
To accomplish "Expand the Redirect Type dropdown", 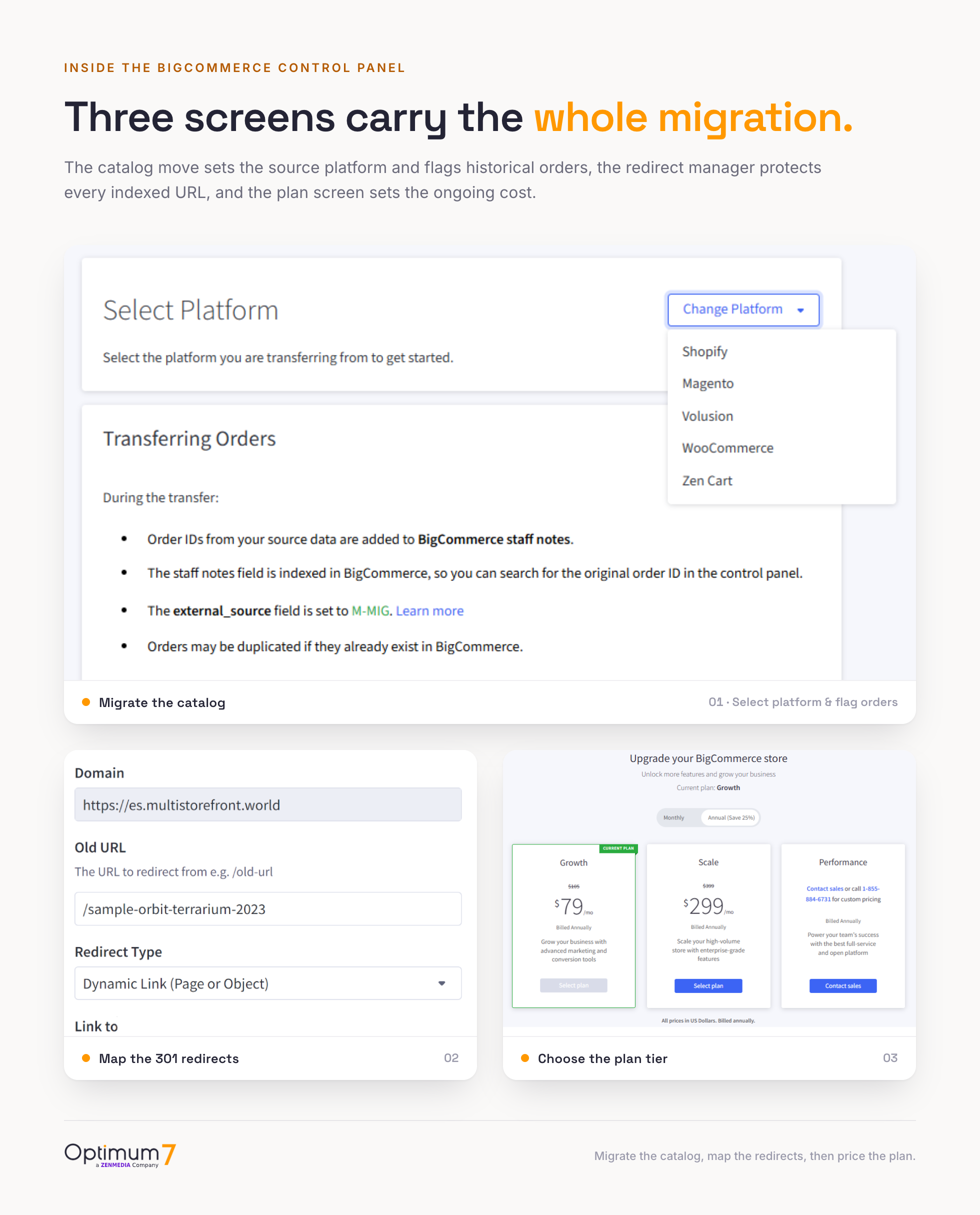I will tap(268, 983).
